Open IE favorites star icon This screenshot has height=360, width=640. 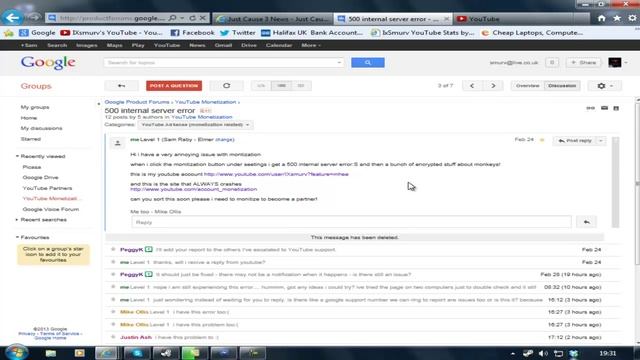617,18
